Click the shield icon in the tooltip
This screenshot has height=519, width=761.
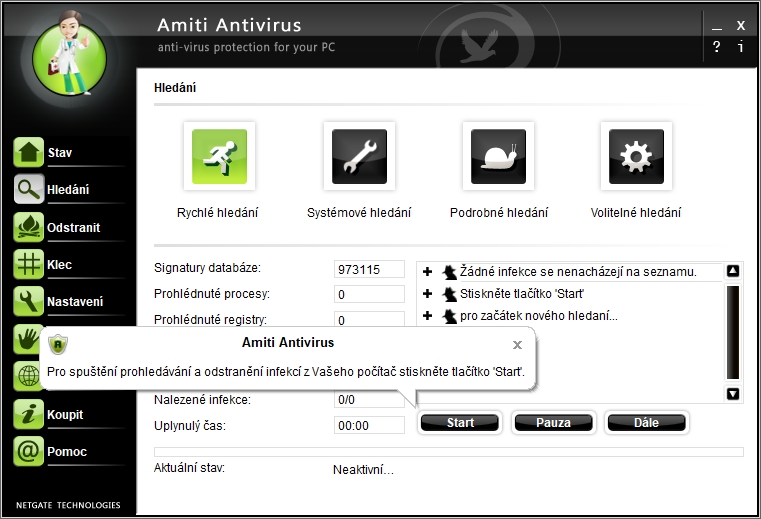[x=58, y=345]
